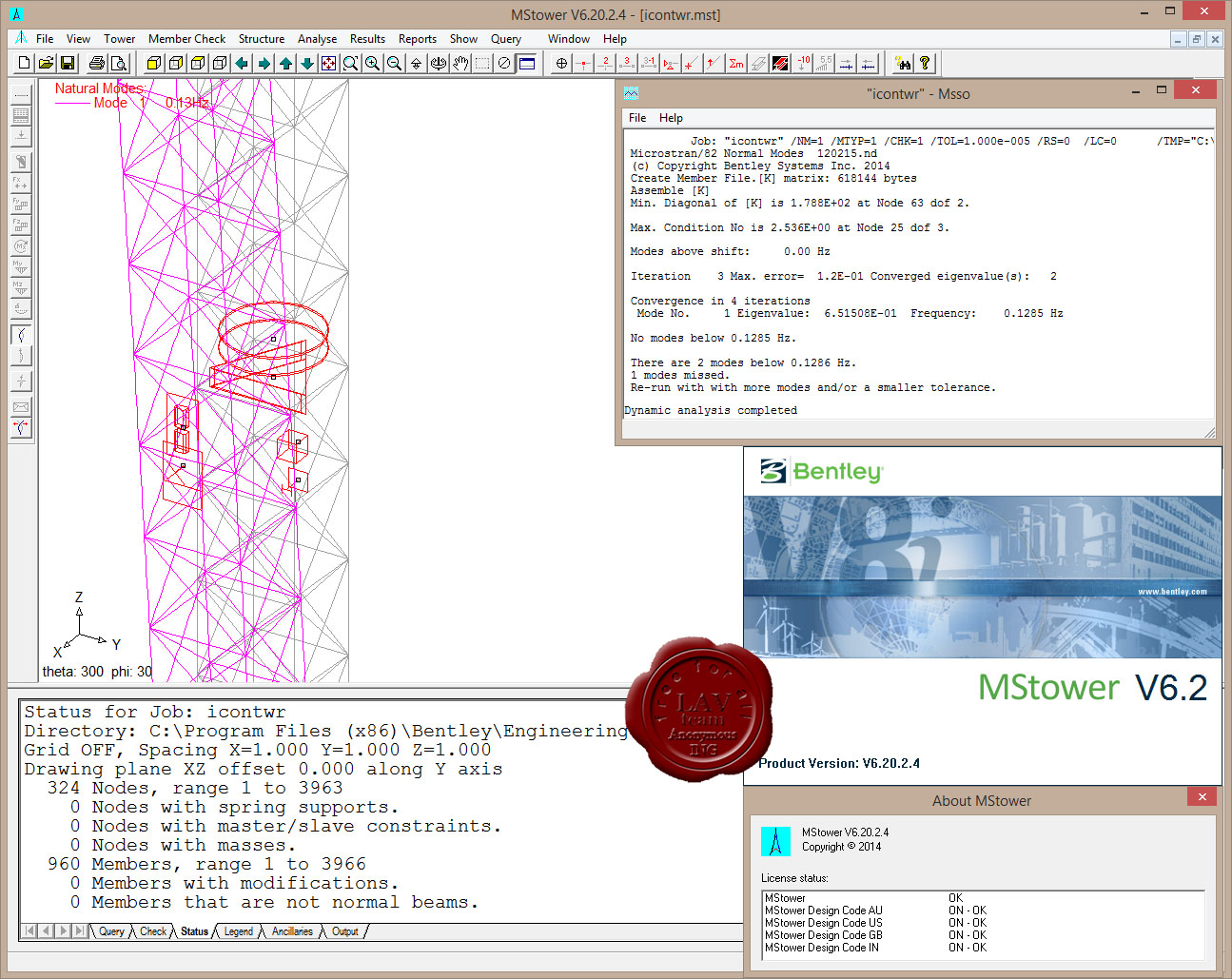Screen dimensions: 1232x979
Task: Click the crosshair target toolbar icon
Action: pyautogui.click(x=562, y=63)
